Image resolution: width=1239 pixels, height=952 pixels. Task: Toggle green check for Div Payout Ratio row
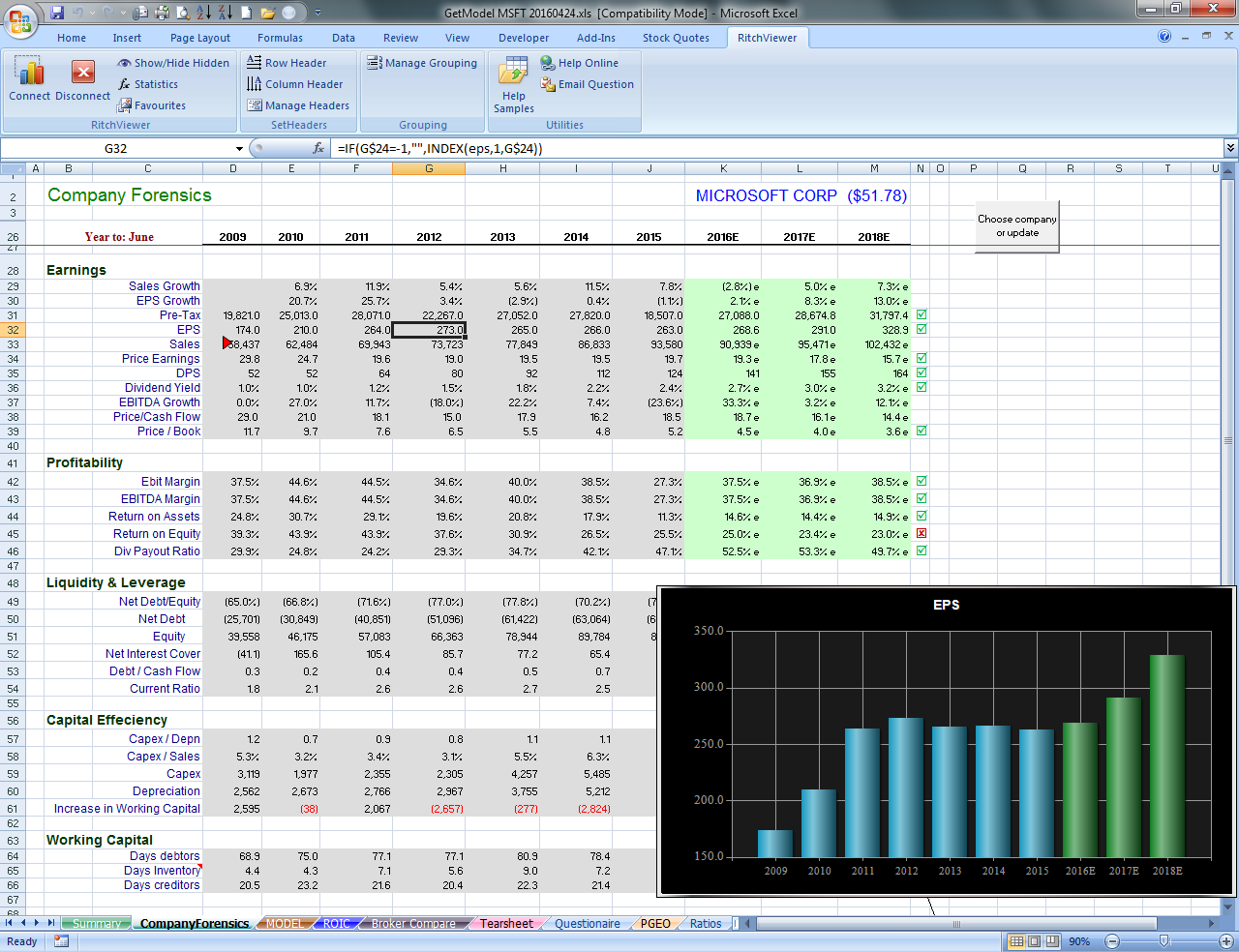coord(922,550)
